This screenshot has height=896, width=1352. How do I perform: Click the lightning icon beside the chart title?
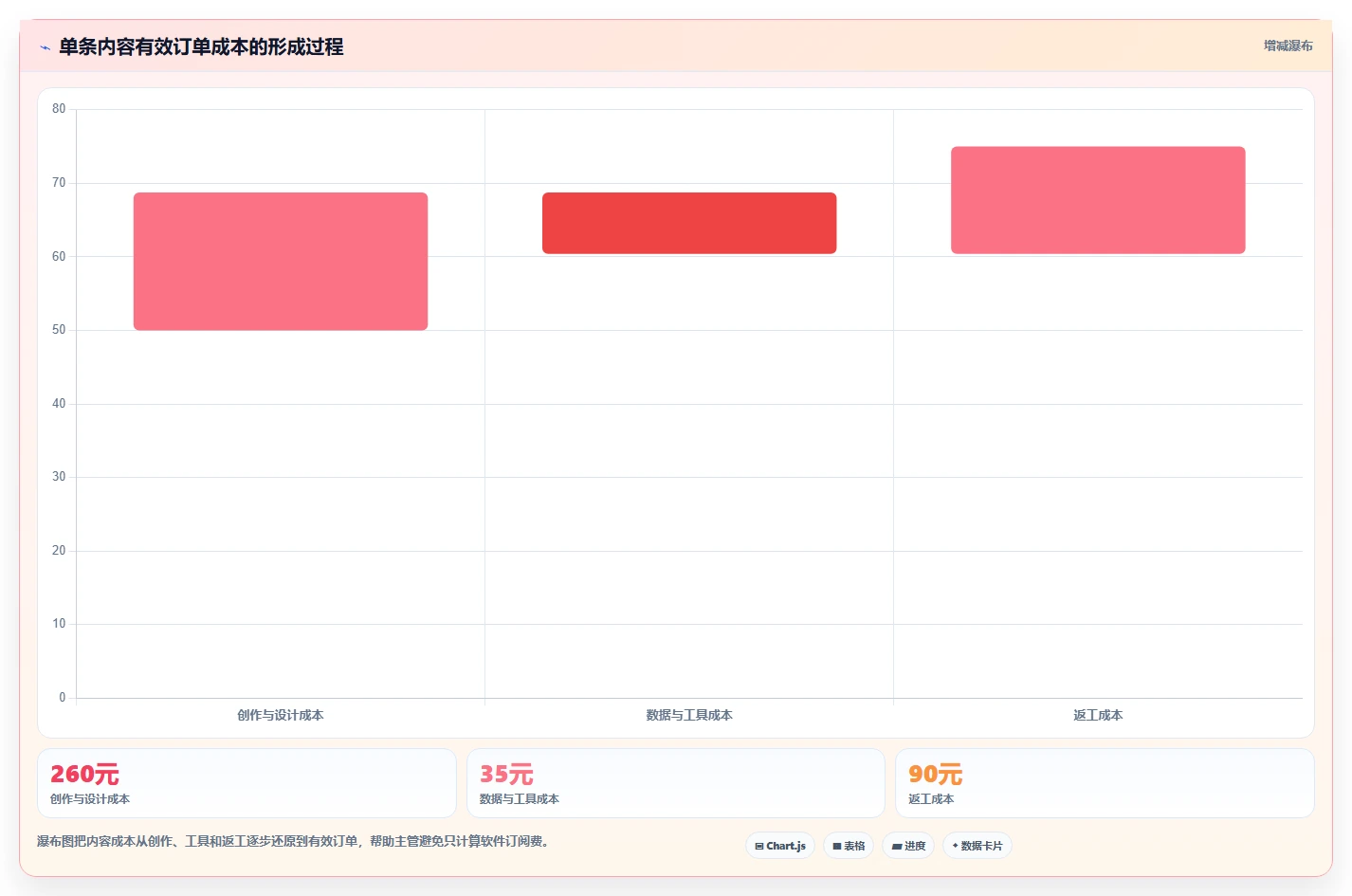pyautogui.click(x=45, y=47)
